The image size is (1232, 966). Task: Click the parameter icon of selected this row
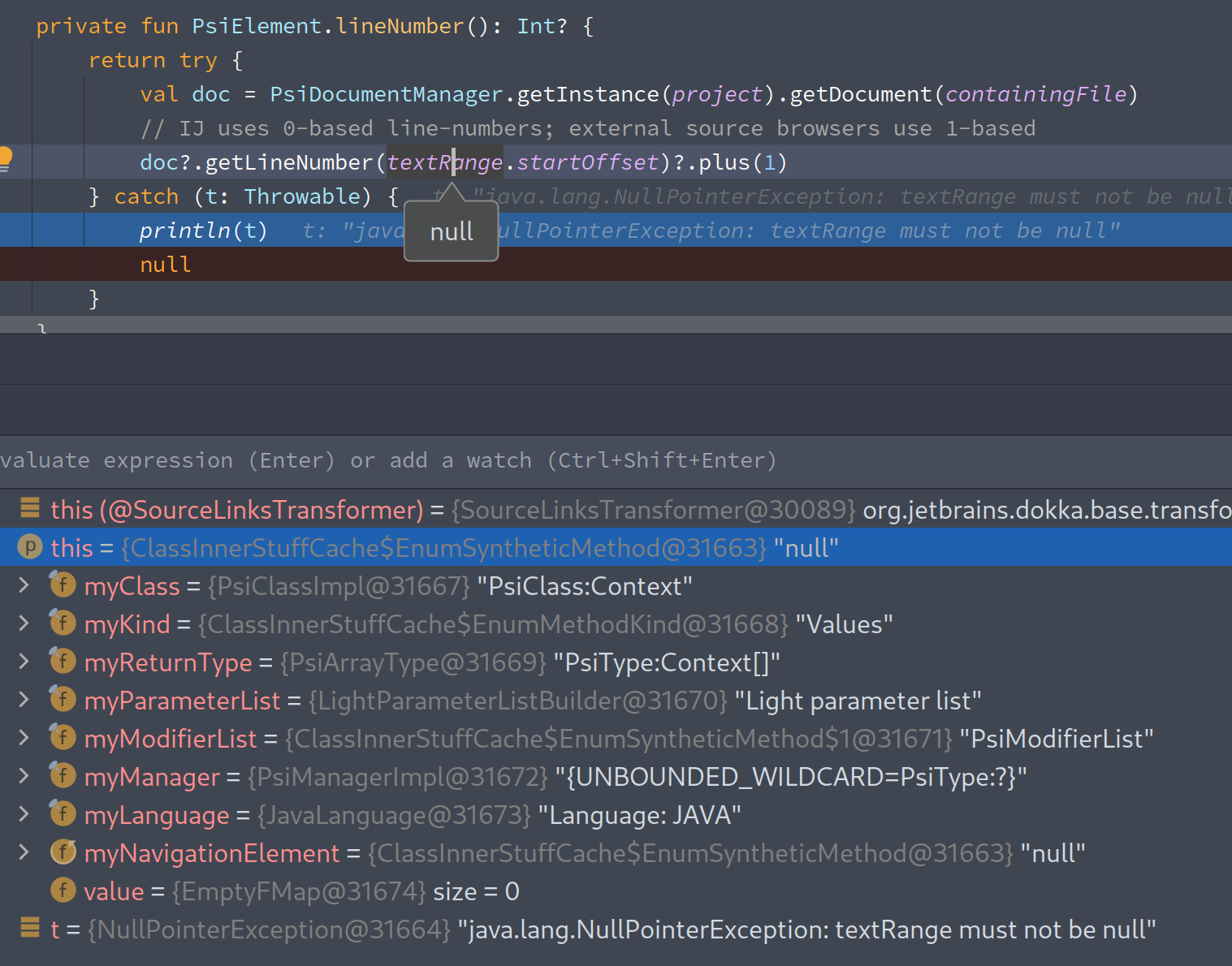(x=29, y=547)
